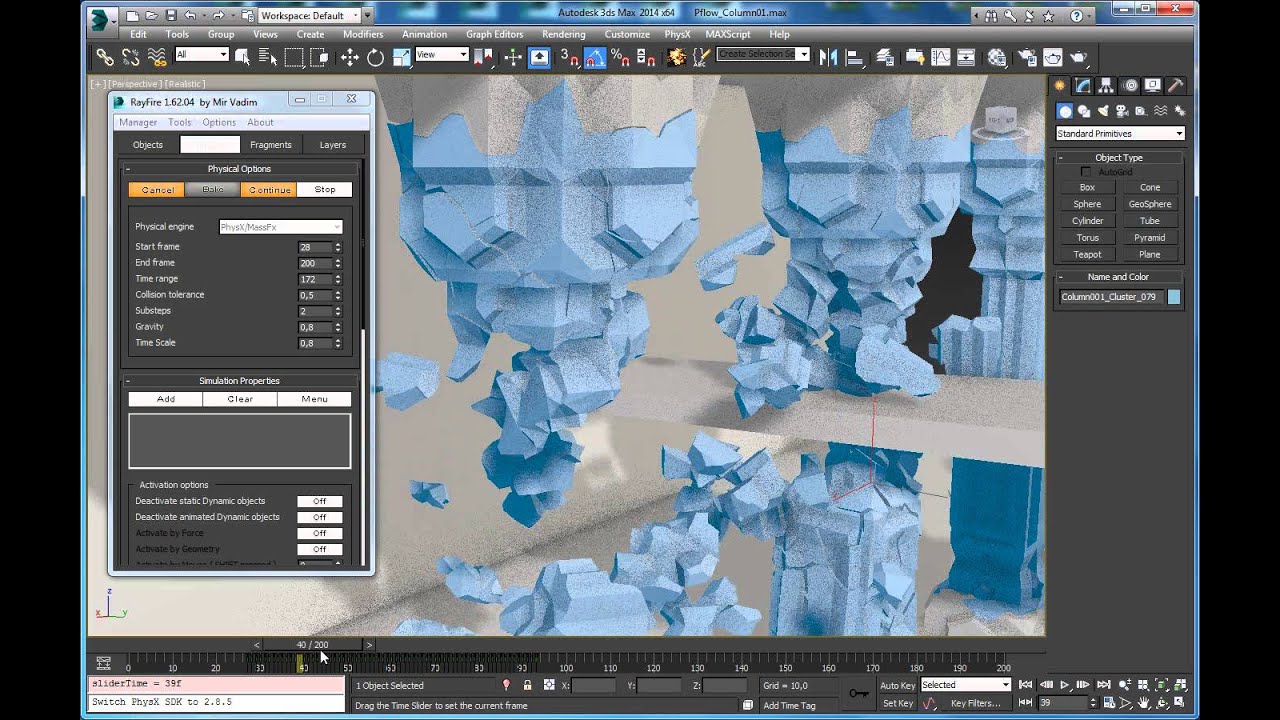This screenshot has width=1280, height=720.
Task: Open the View reference coordinate dropdown
Action: [441, 54]
